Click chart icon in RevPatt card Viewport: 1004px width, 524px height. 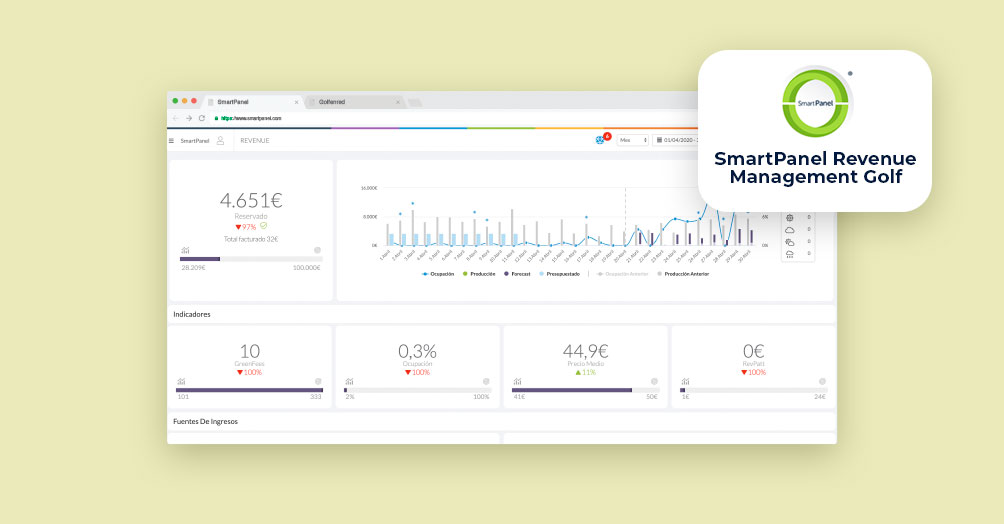click(685, 382)
